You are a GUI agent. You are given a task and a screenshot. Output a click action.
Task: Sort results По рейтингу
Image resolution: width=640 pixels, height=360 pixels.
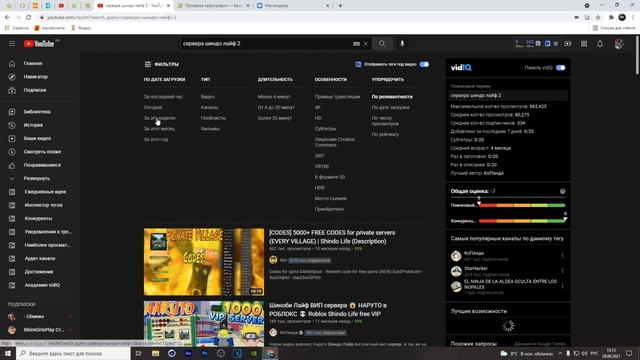pyautogui.click(x=385, y=134)
